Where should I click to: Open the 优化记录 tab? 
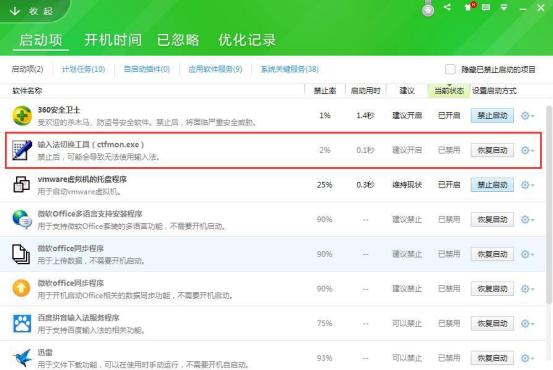click(x=247, y=40)
